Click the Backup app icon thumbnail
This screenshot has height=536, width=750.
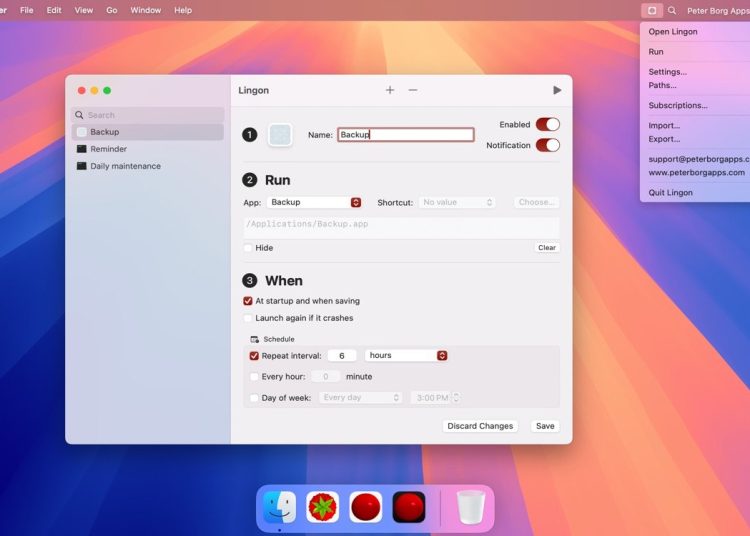click(280, 135)
